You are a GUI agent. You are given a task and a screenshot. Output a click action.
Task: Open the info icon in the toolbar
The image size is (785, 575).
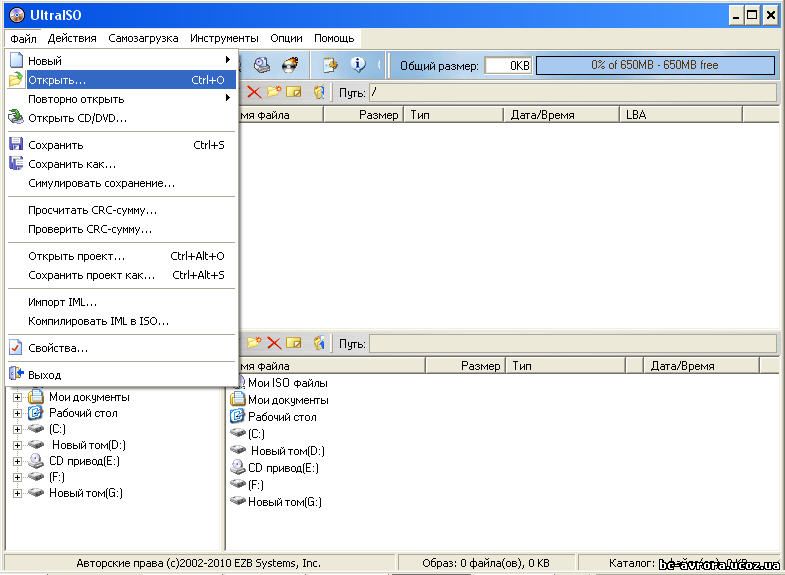(358, 65)
